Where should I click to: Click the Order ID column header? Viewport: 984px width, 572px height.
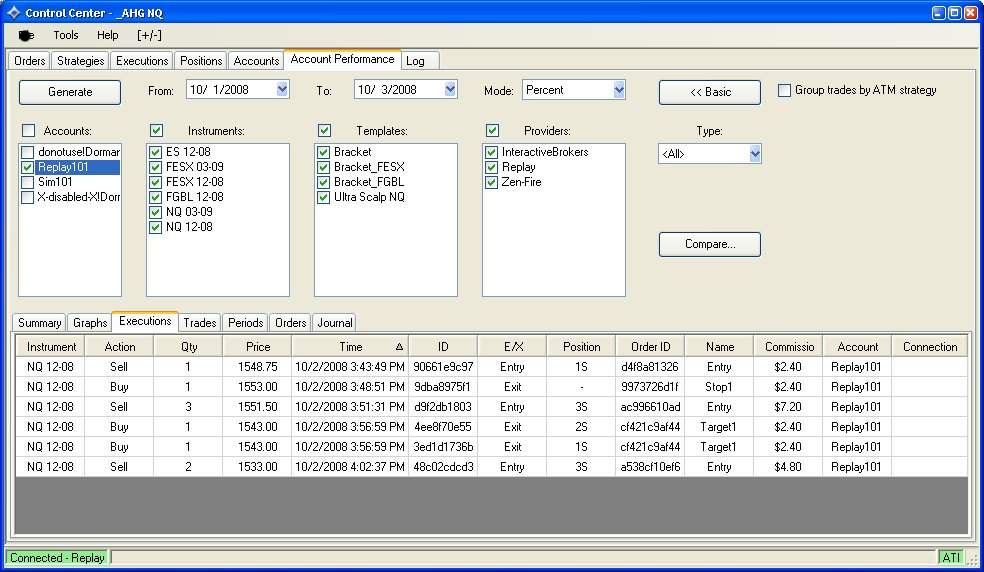[x=650, y=347]
